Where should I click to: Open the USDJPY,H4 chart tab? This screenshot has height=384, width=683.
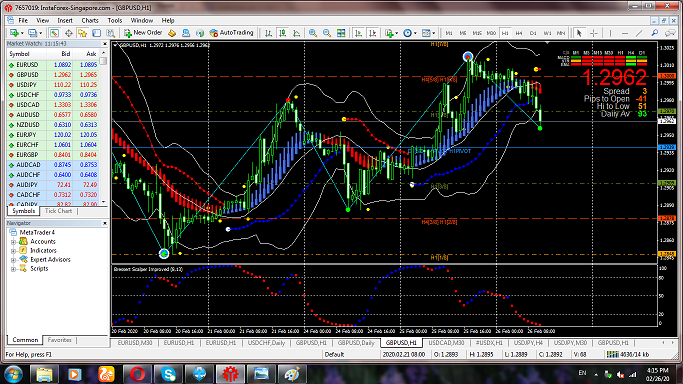(x=528, y=343)
